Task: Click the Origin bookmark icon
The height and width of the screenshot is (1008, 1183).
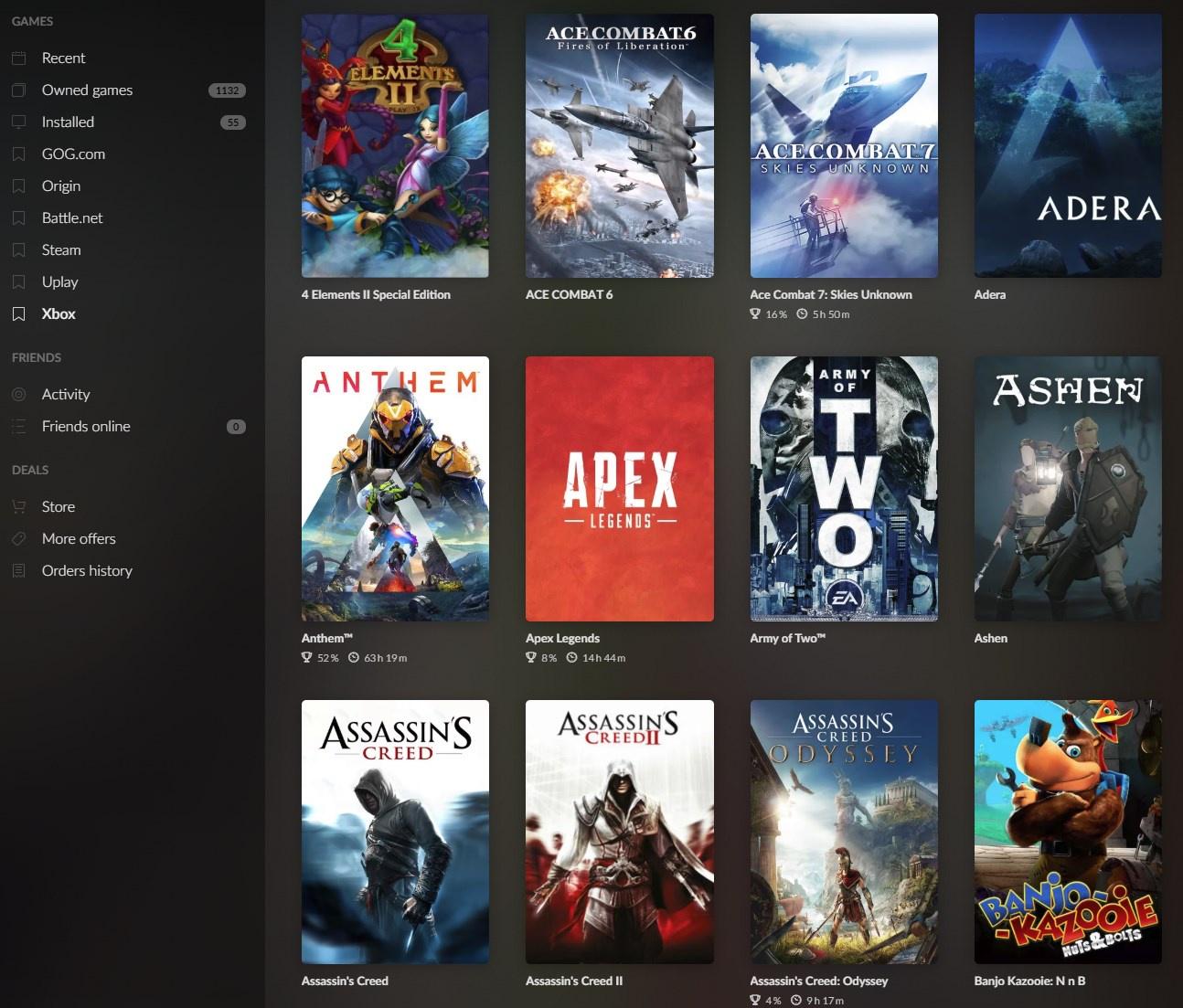Action: 18,186
